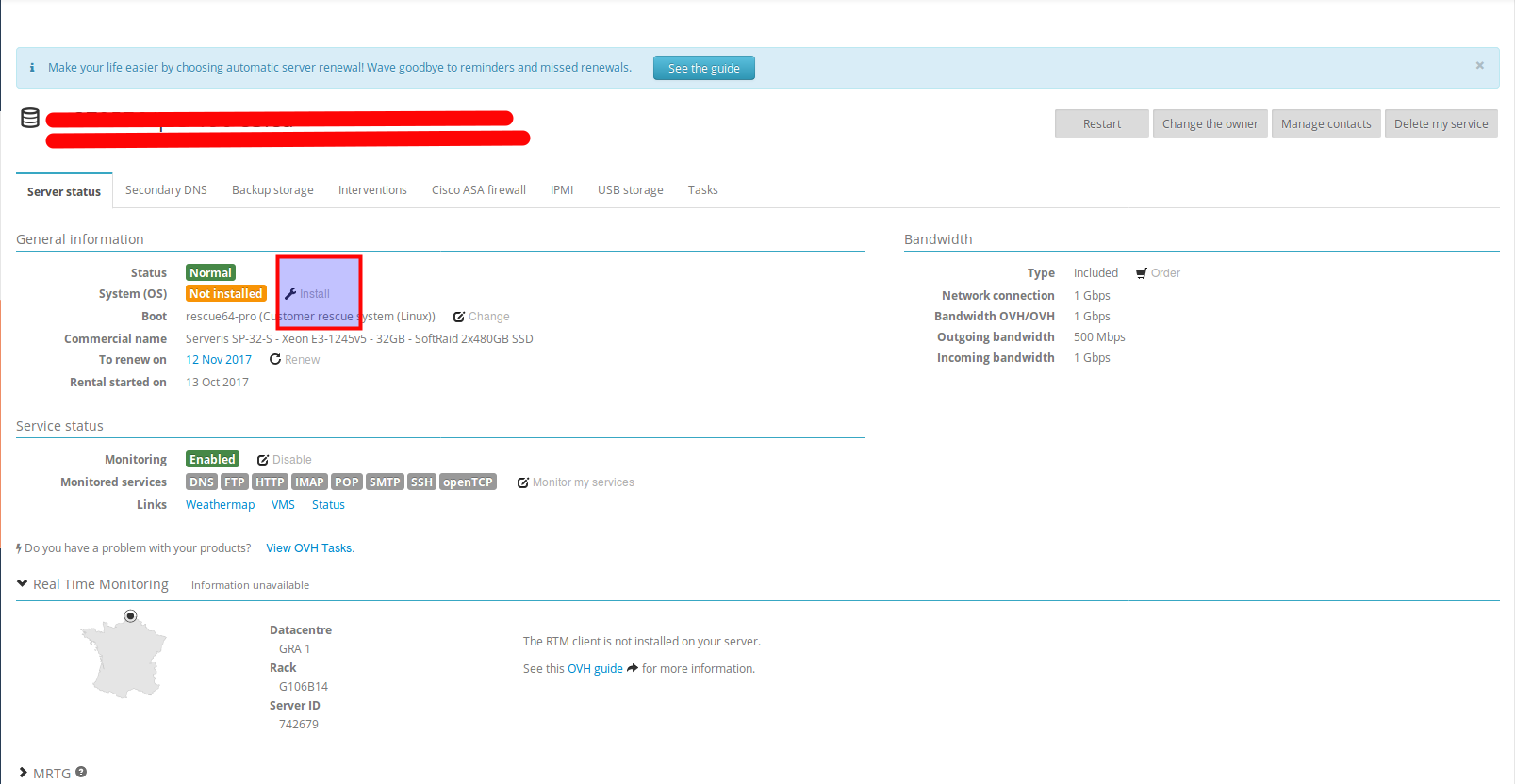Click the Monitor my services edit icon
Image resolution: width=1515 pixels, height=784 pixels.
pyautogui.click(x=523, y=482)
